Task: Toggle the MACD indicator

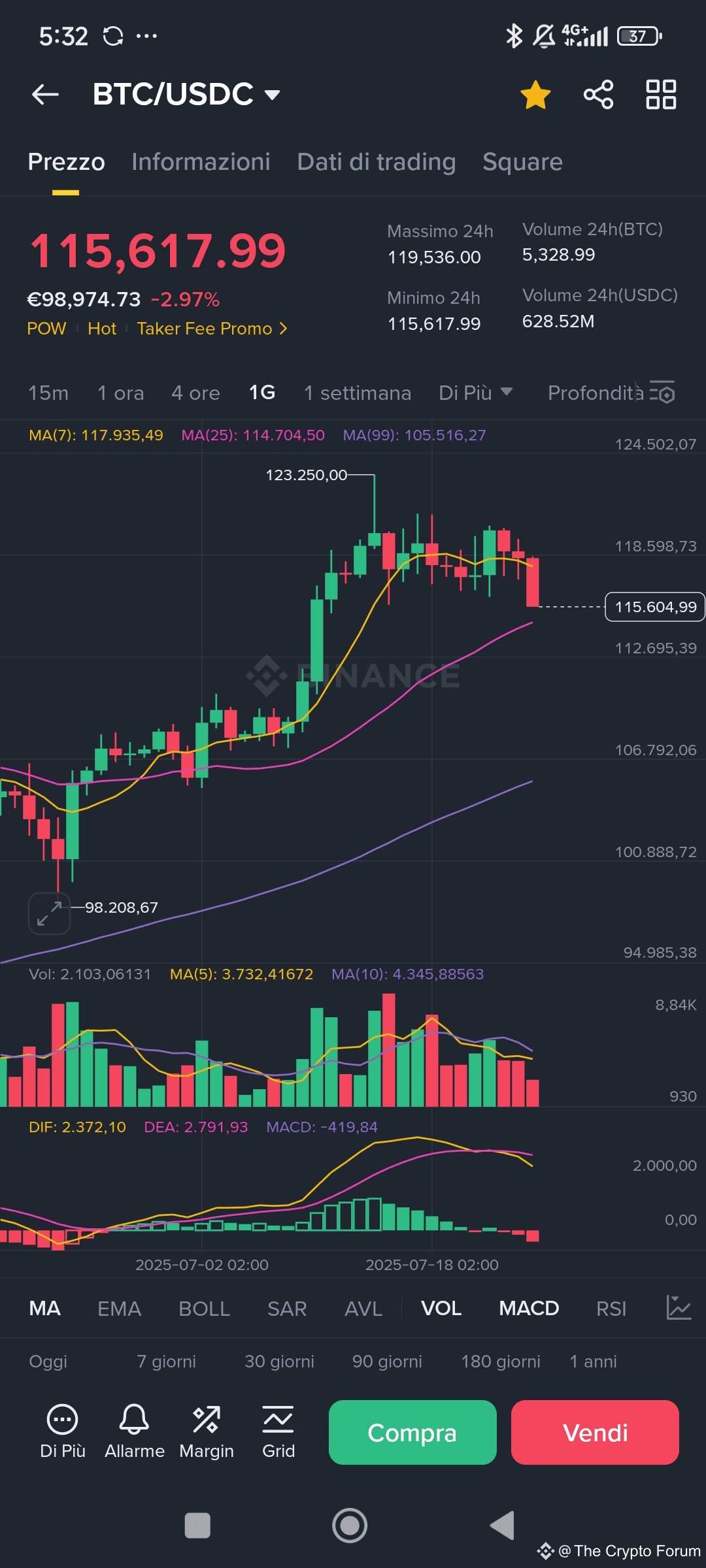Action: tap(529, 1309)
